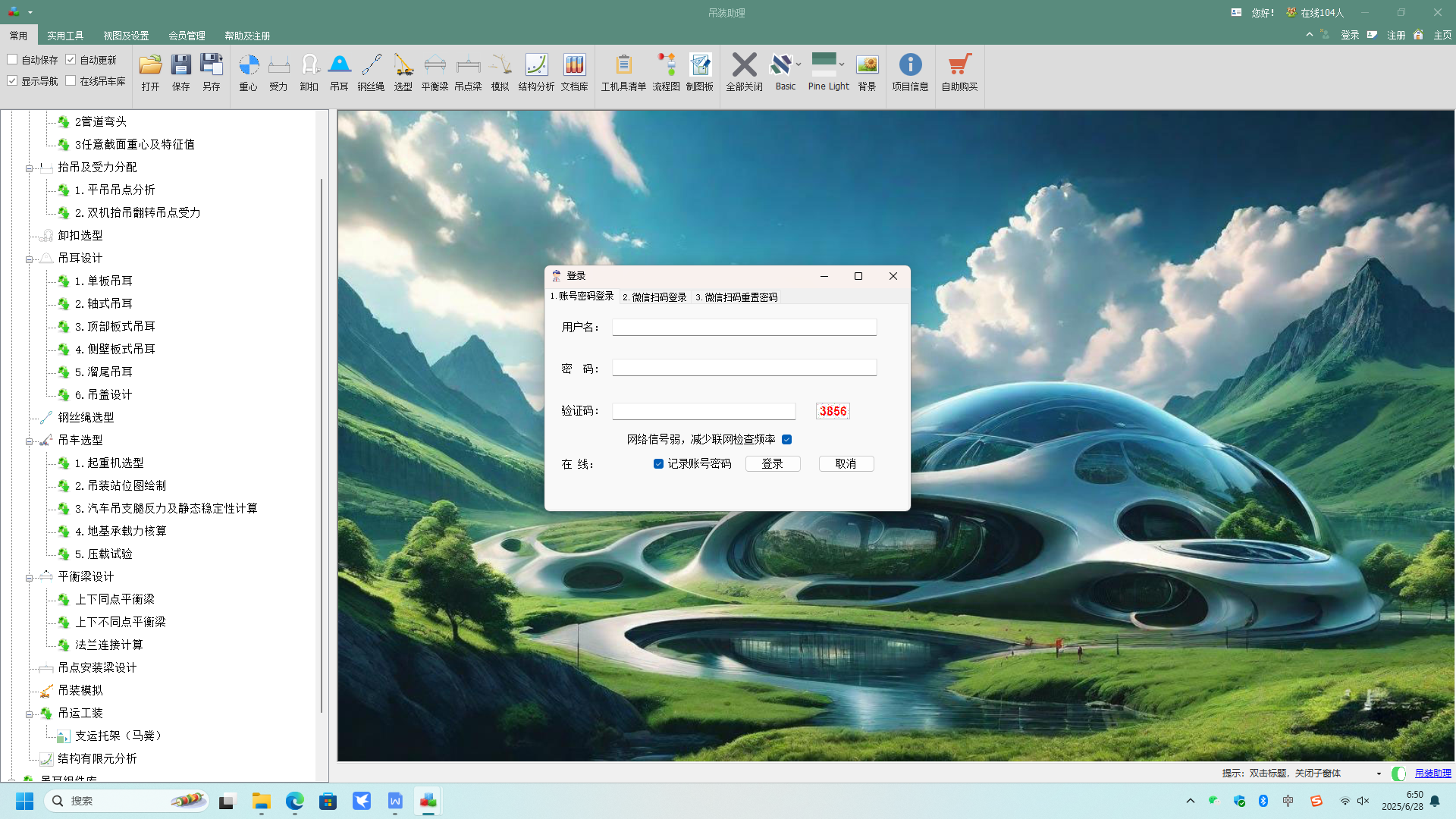Open the 卸扣 shackle selection tool
Viewport: 1456px width, 819px height.
pyautogui.click(x=309, y=66)
